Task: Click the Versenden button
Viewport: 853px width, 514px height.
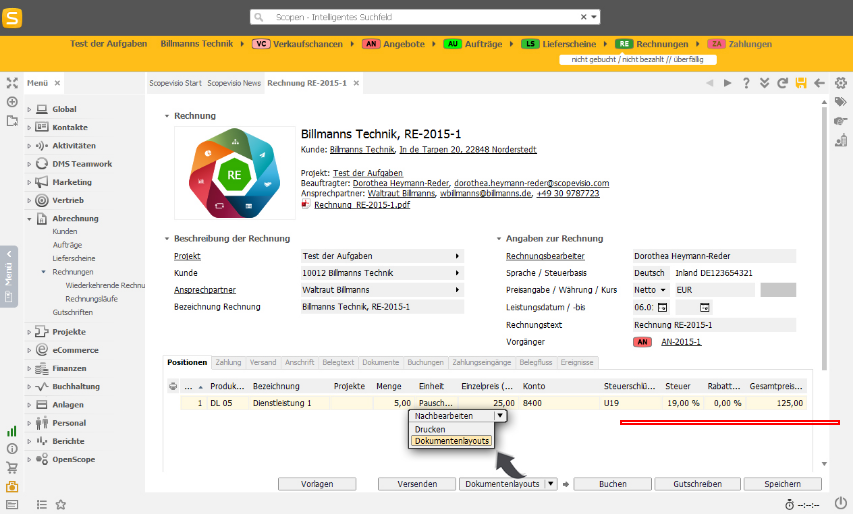Action: click(417, 484)
